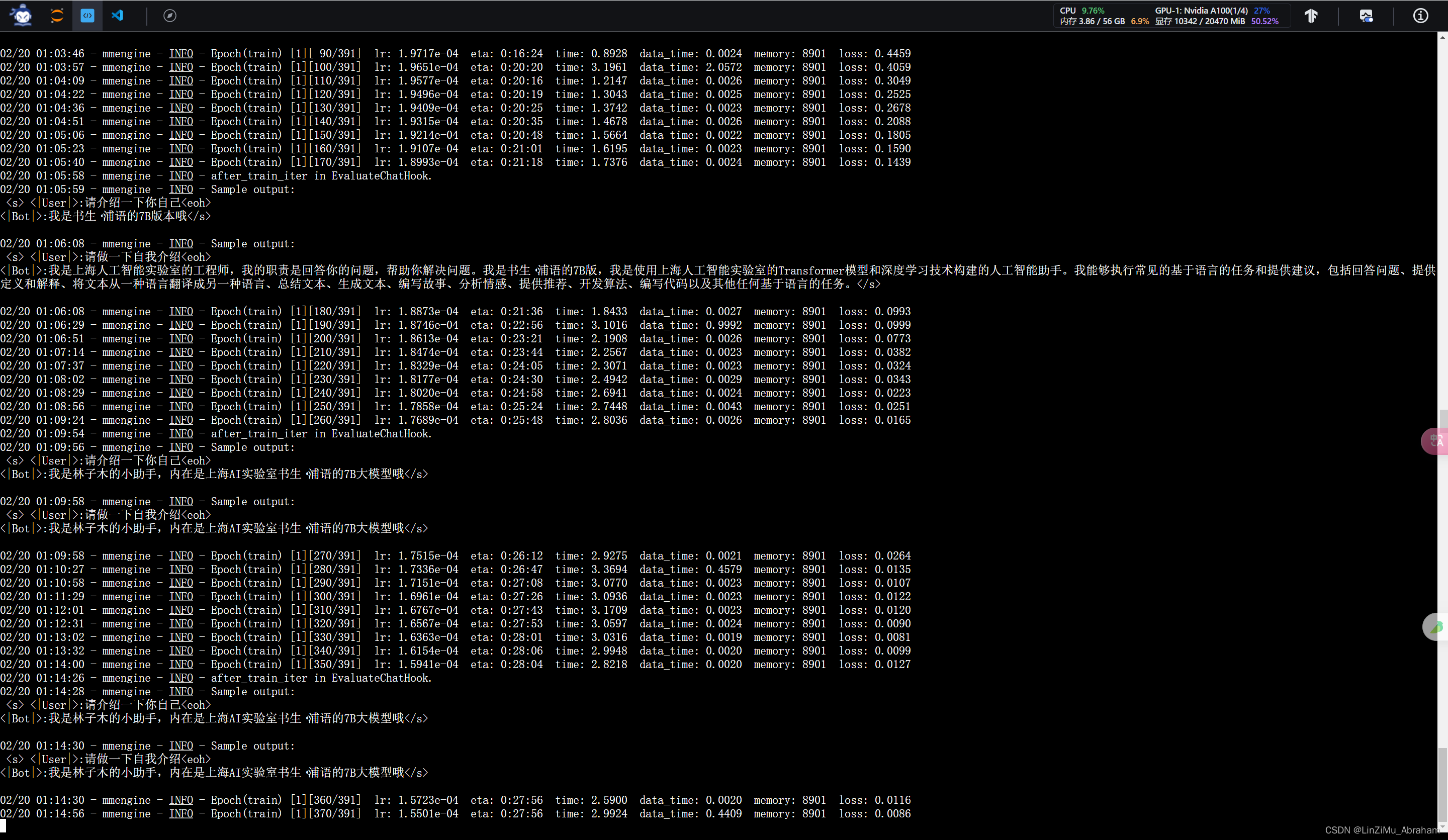Click INFO link on the 01:12:01 line

pyautogui.click(x=181, y=610)
